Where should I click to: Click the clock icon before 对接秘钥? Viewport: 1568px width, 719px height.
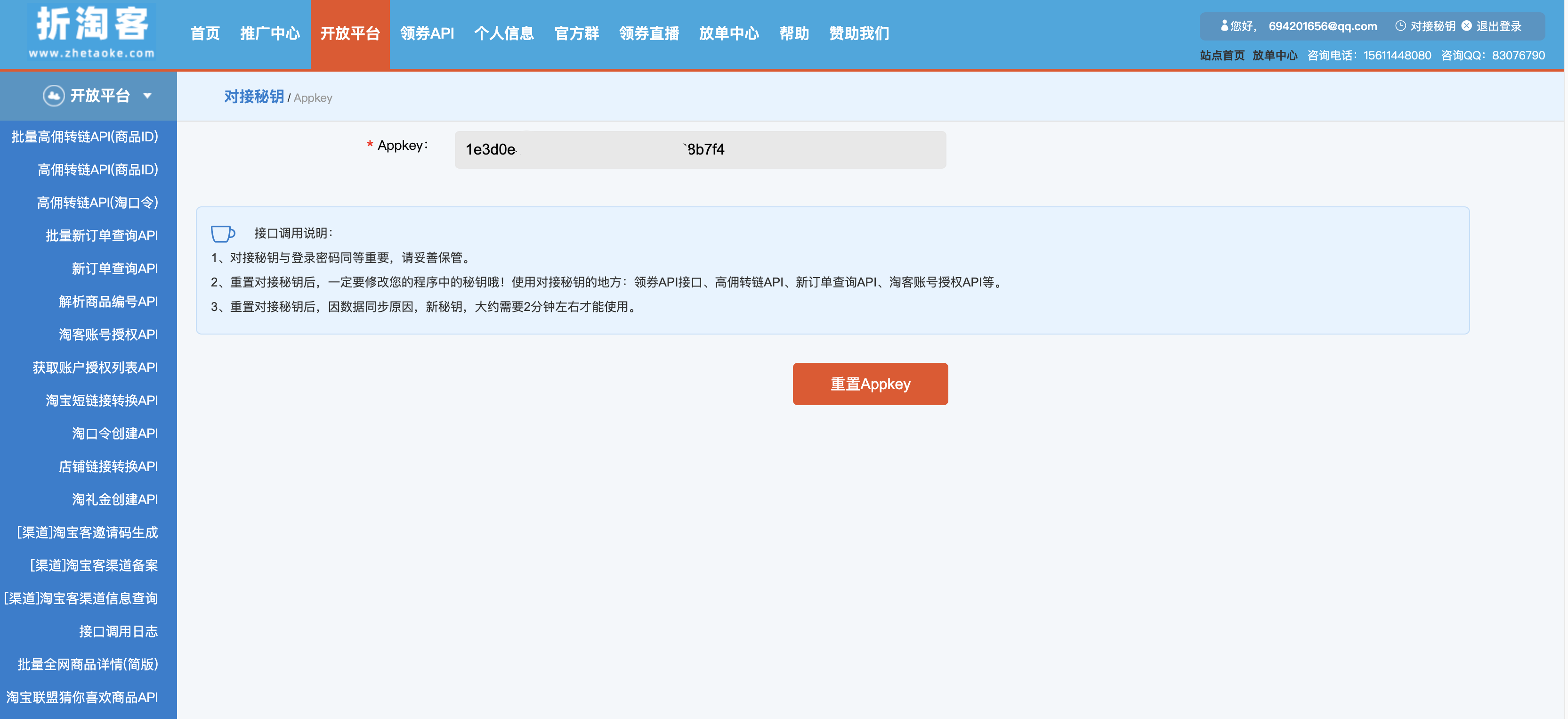1400,25
